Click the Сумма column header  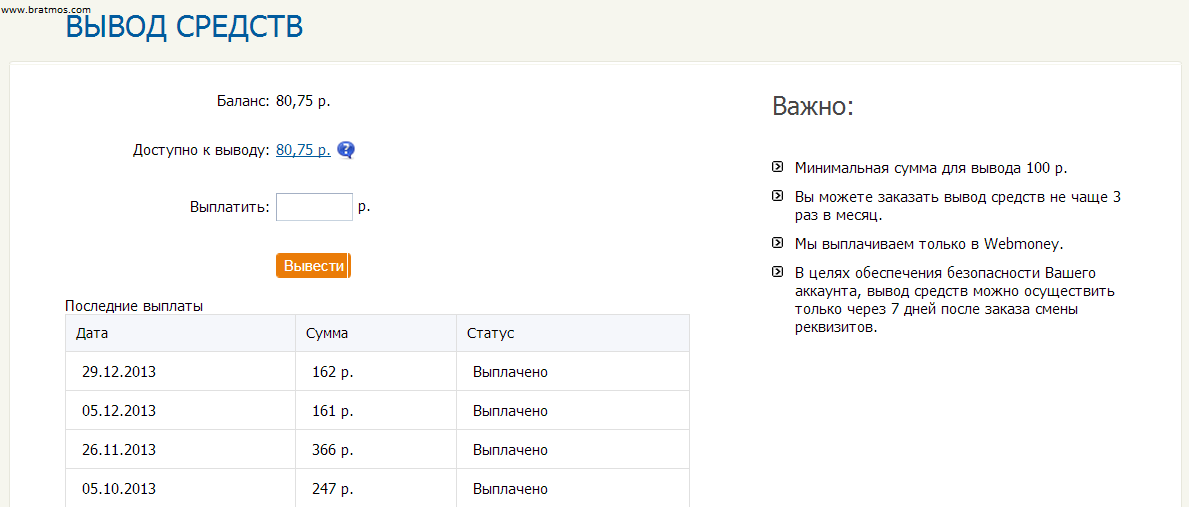[x=327, y=333]
